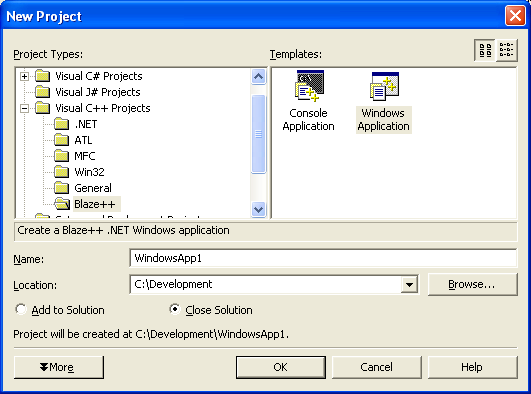This screenshot has width=531, height=394.
Task: Click the Visual C++ Projects folder icon
Action: (x=43, y=108)
